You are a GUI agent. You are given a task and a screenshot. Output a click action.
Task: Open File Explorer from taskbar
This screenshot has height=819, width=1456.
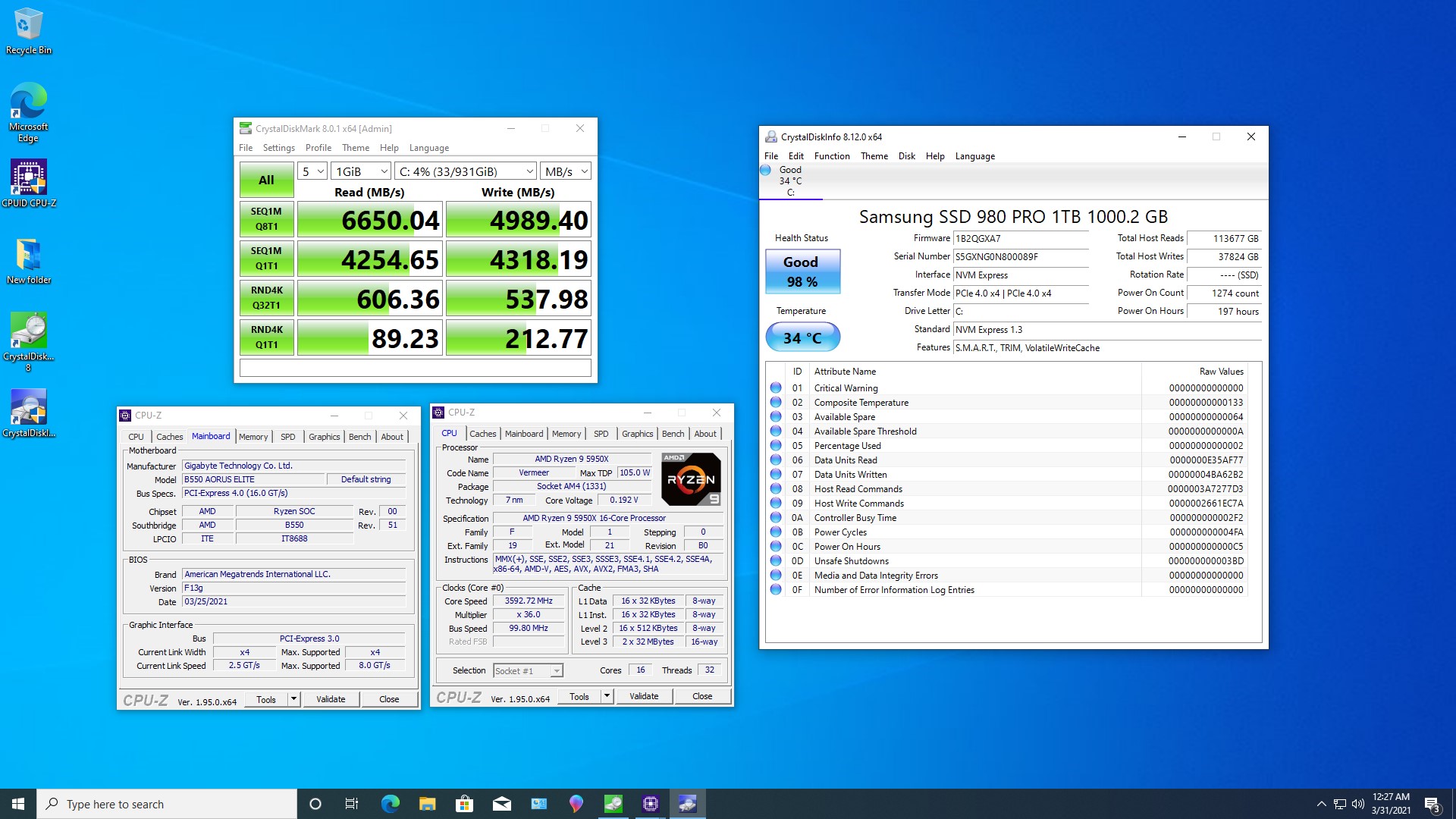[x=427, y=804]
